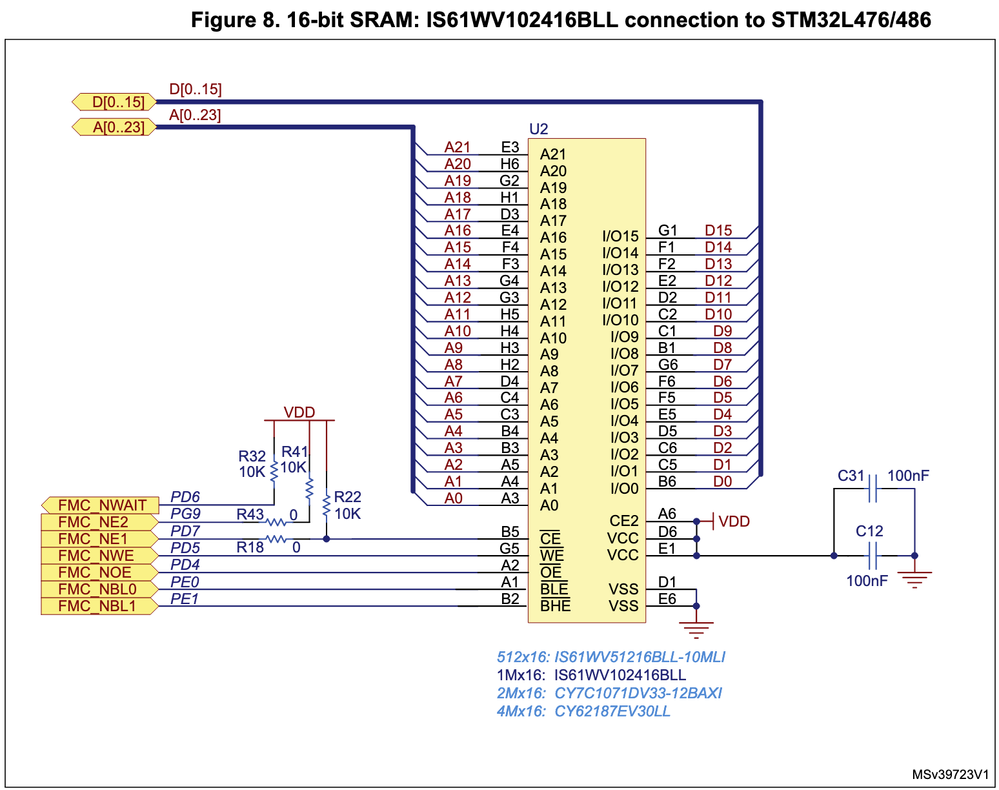The image size is (999, 790).
Task: Click the PD4 pin label
Action: point(185,564)
